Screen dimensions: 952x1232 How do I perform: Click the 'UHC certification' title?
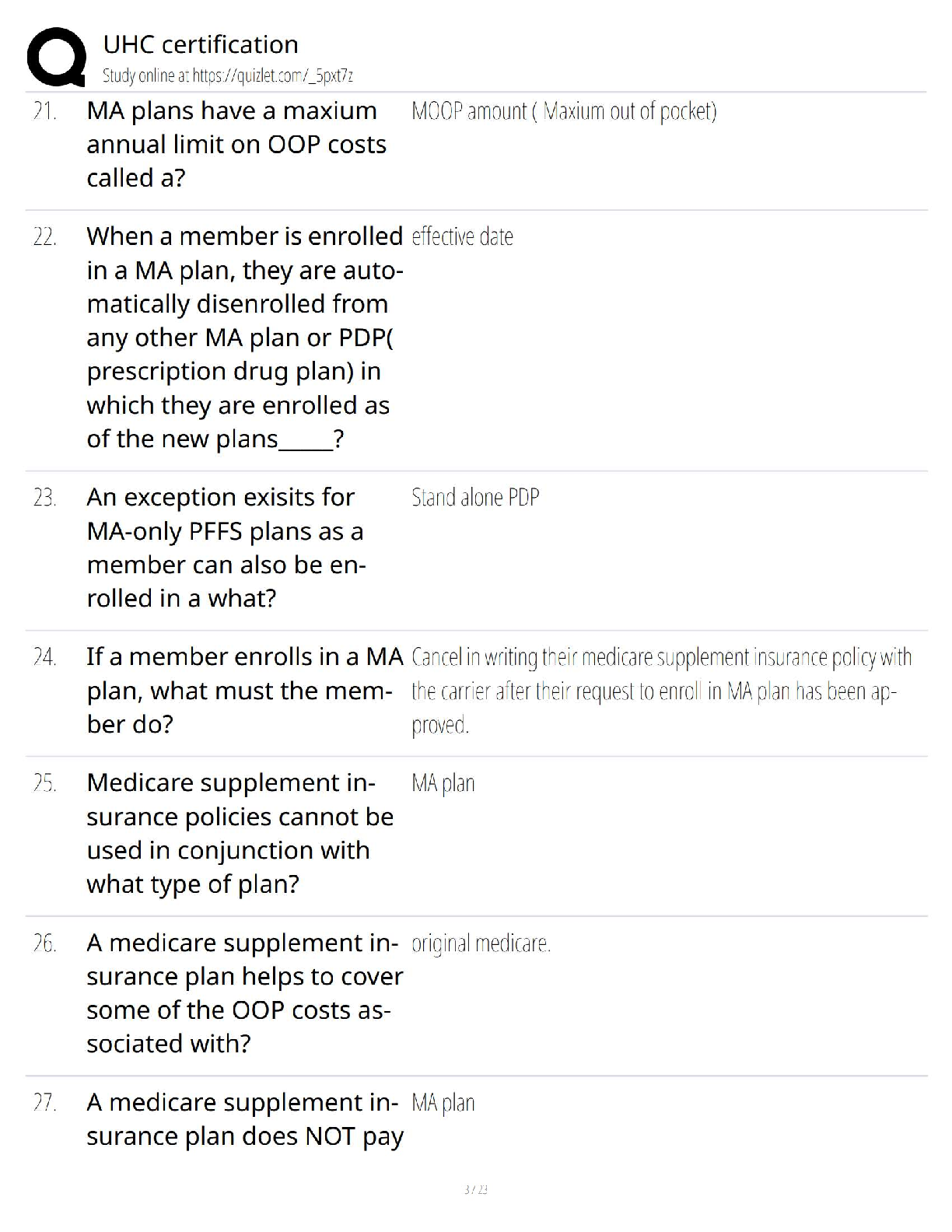pos(201,44)
